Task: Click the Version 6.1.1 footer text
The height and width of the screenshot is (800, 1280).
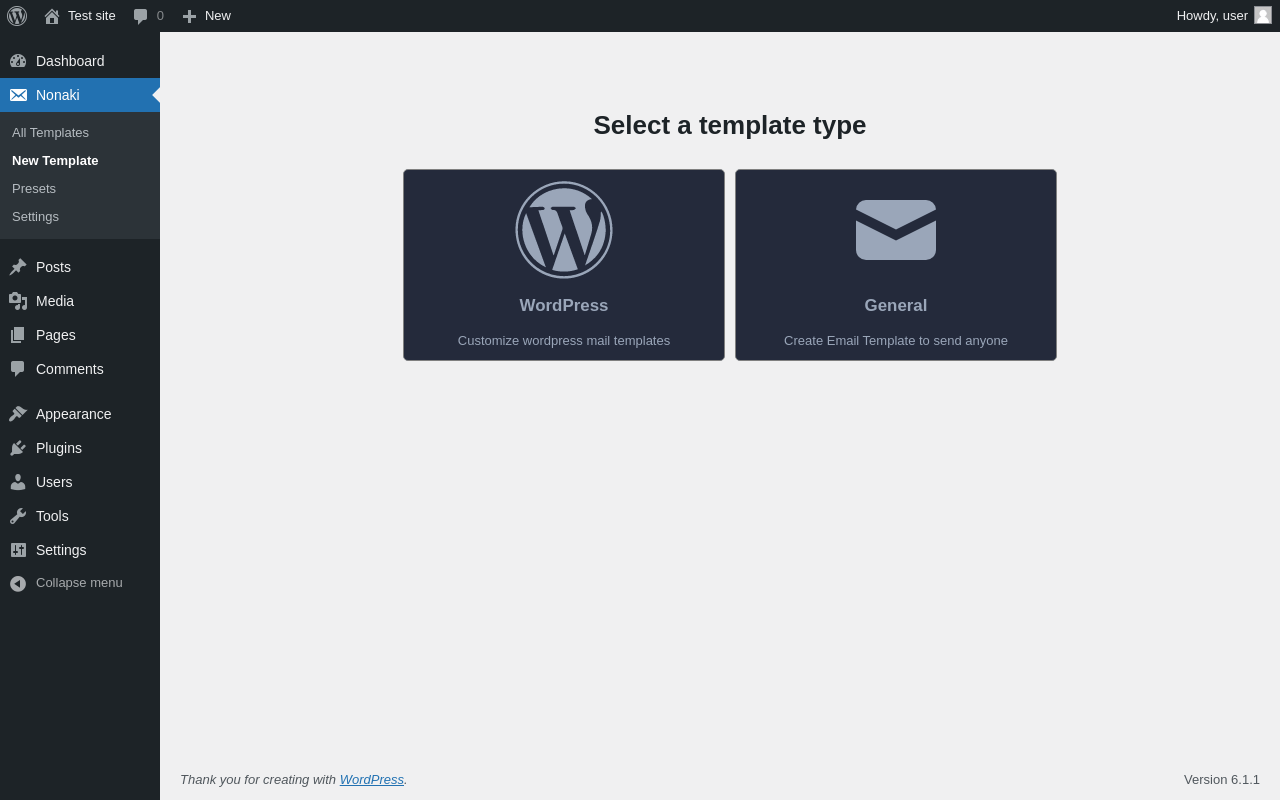Action: 1222,779
